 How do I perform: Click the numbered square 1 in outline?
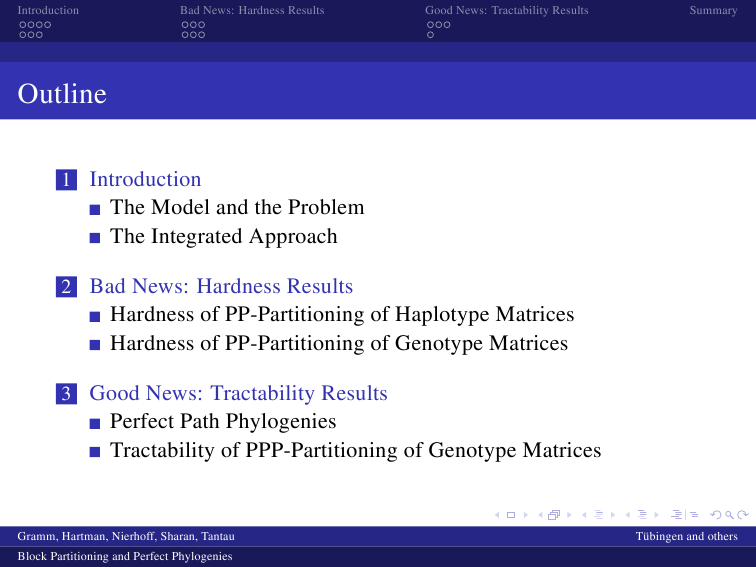coord(67,180)
